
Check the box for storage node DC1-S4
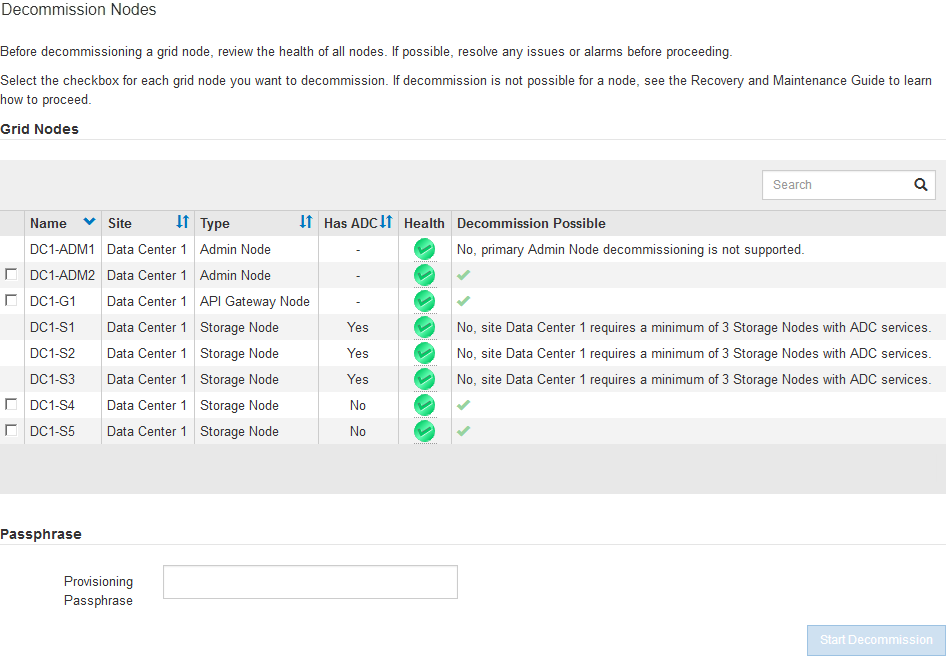[x=11, y=404]
